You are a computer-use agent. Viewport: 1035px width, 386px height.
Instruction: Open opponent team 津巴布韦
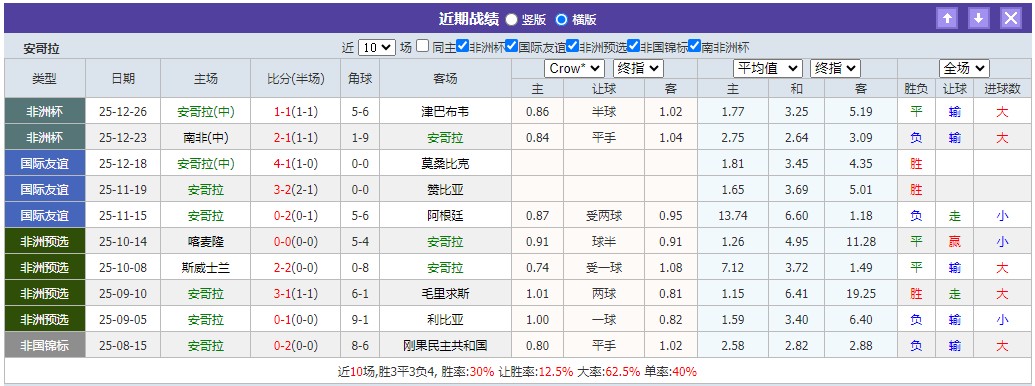click(x=445, y=112)
